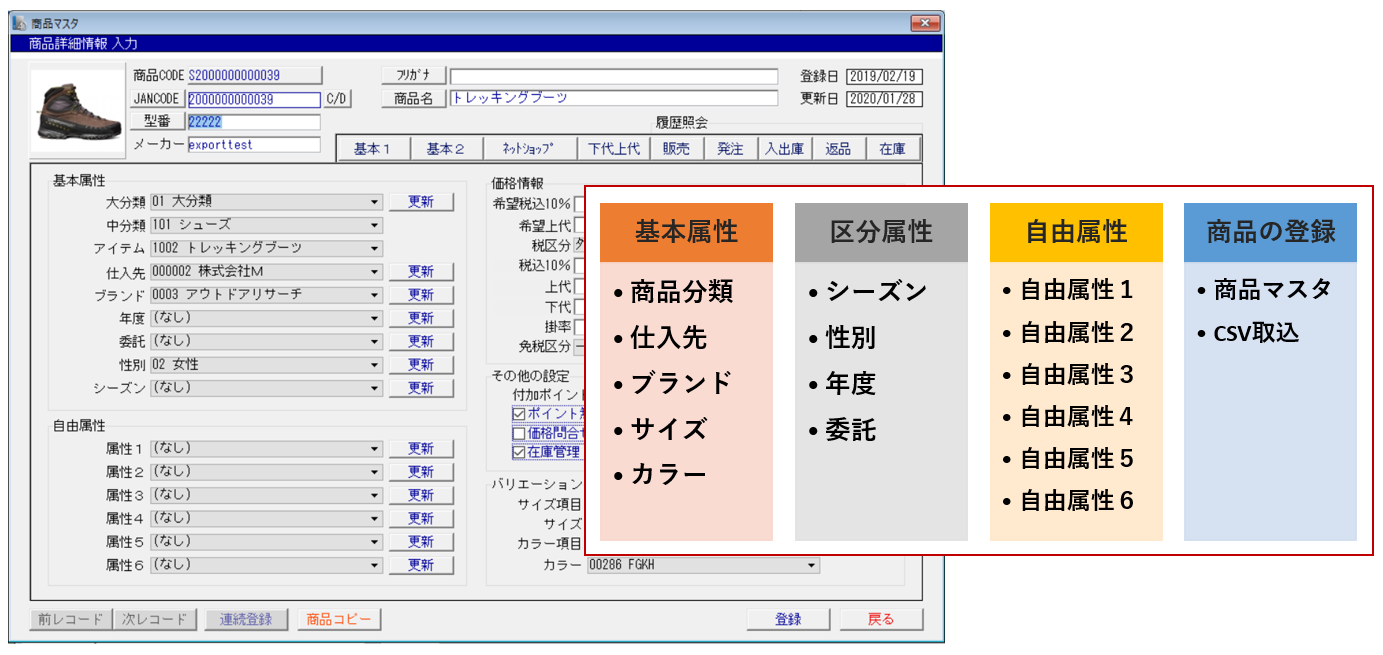Click the C/D button next to JANCODE
Viewport: 1383px width, 655px height.
336,98
